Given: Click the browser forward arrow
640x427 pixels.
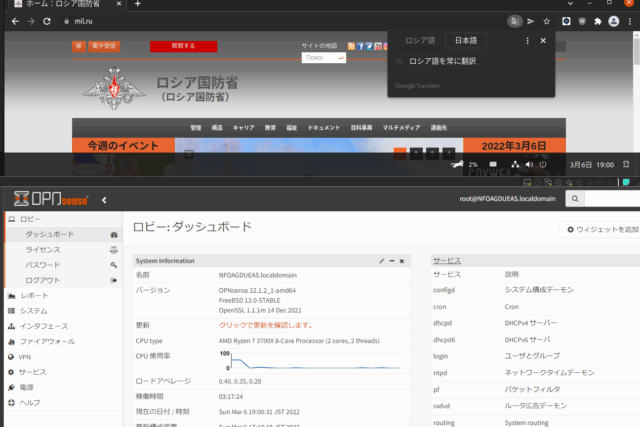Looking at the screenshot, I should tap(31, 21).
